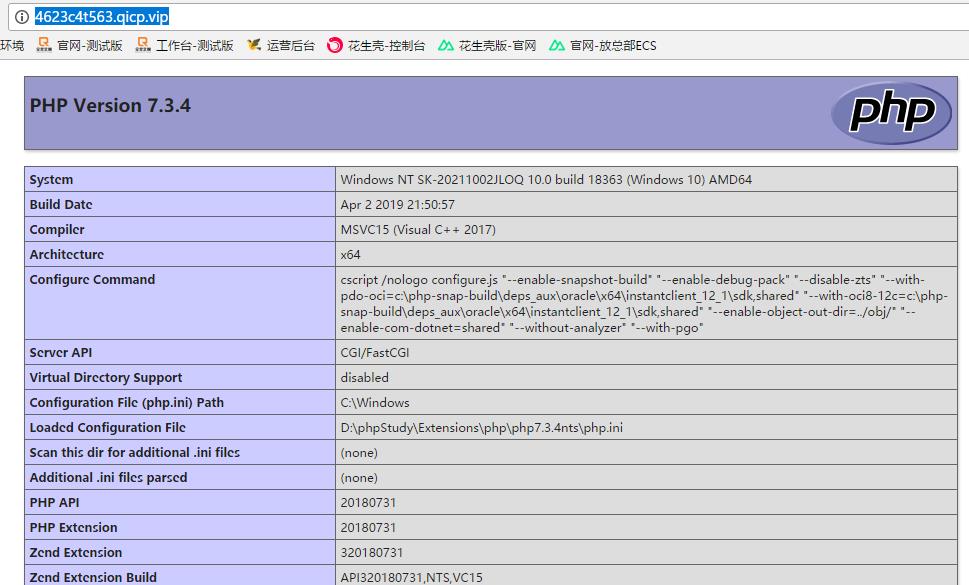Click the 官网-放总部ECS green favicon
The width and height of the screenshot is (969, 585).
tap(557, 45)
